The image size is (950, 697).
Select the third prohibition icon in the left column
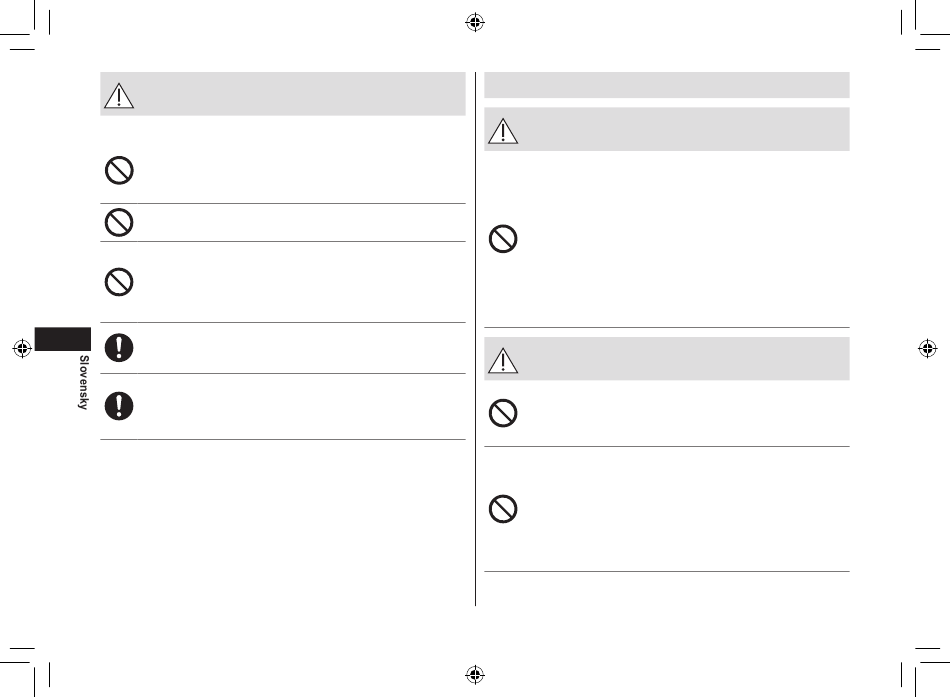click(x=119, y=282)
